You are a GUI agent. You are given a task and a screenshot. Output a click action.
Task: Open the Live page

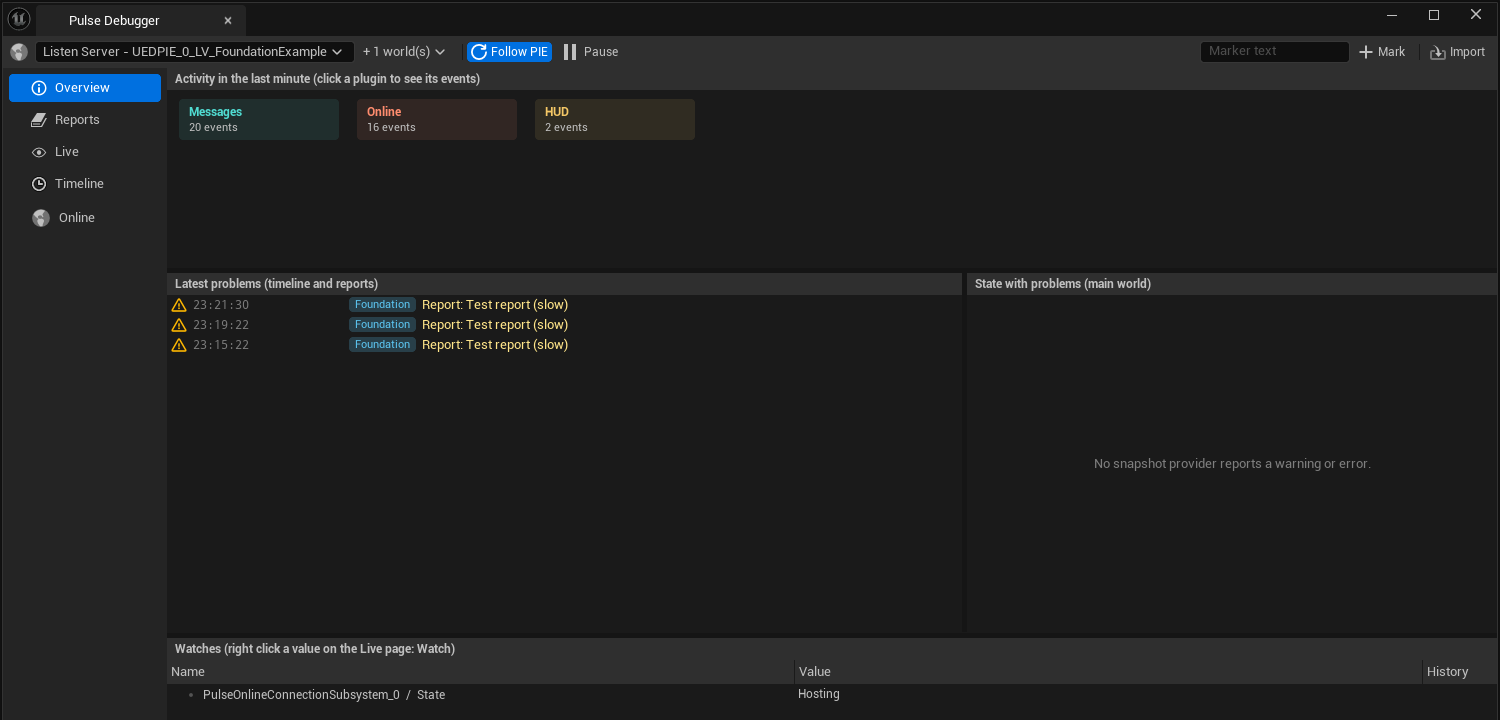pos(85,152)
